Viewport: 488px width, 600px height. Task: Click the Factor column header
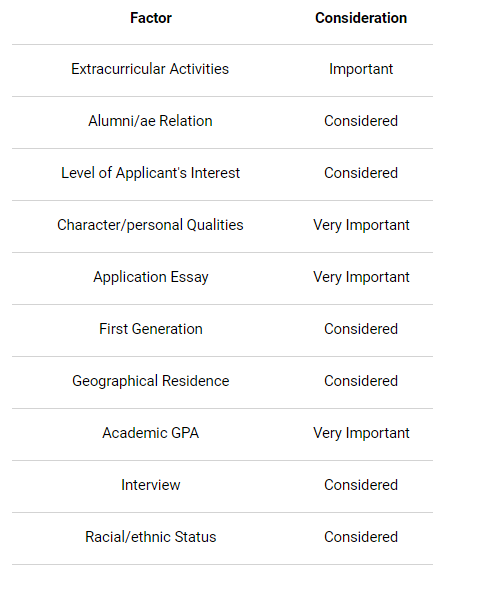(x=151, y=18)
